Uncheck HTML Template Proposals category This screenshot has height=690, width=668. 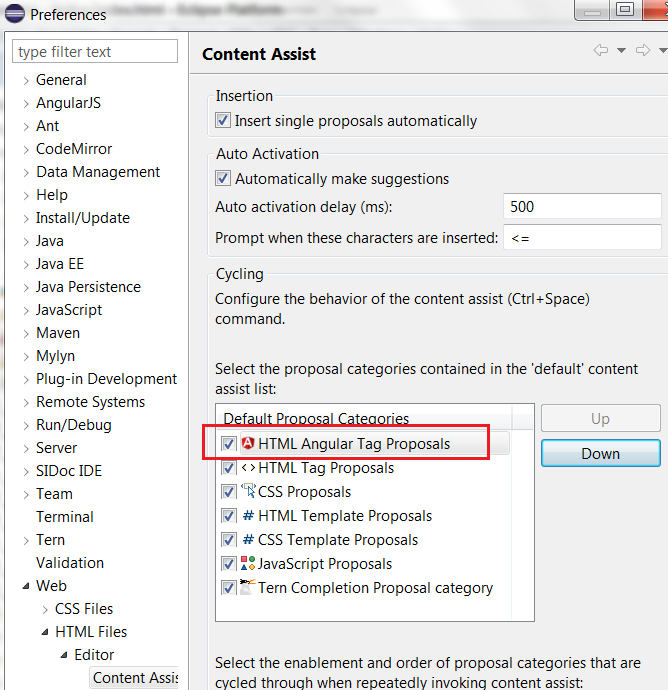[229, 516]
